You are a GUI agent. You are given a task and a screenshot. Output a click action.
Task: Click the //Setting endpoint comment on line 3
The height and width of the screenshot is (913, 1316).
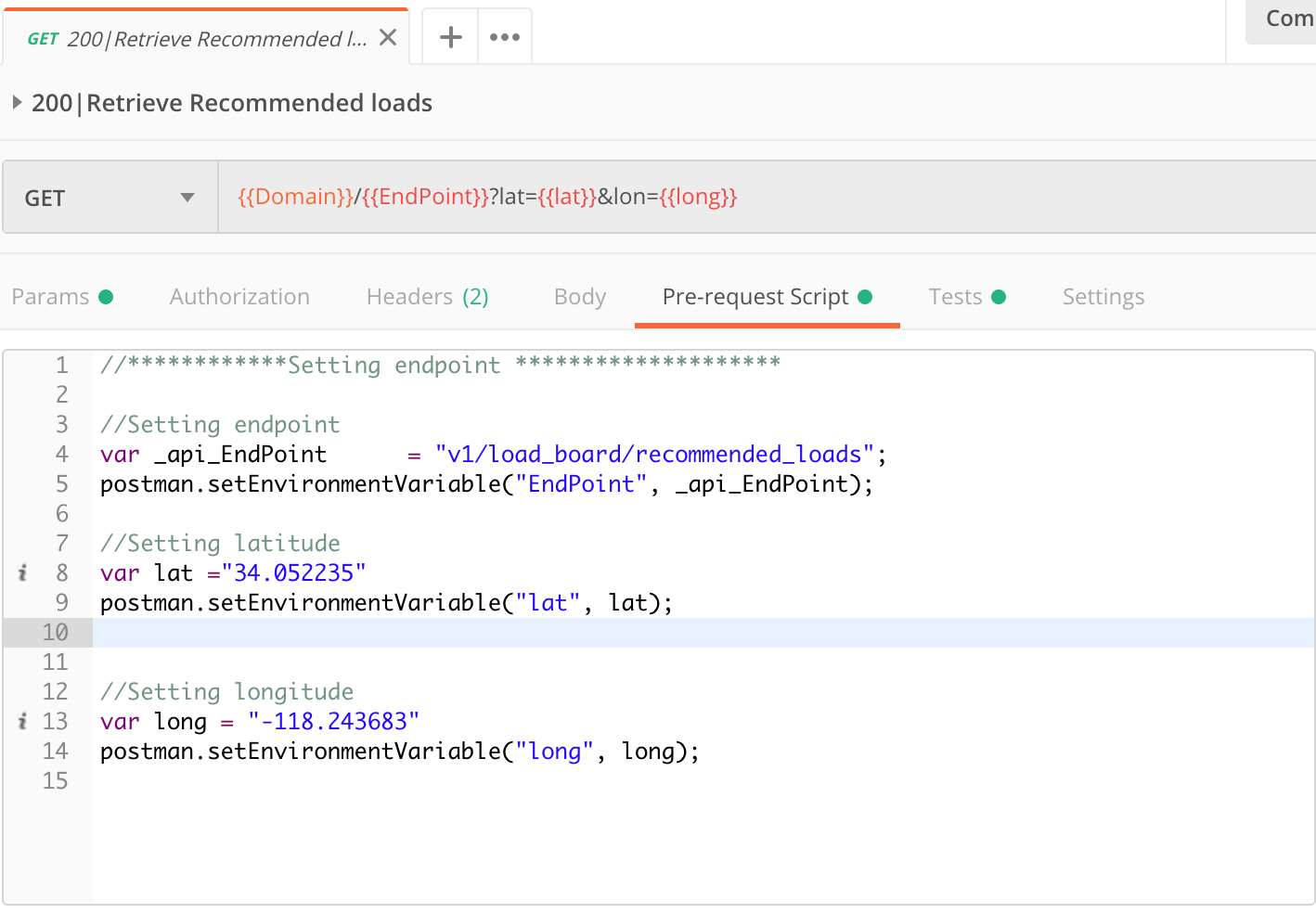(x=221, y=425)
